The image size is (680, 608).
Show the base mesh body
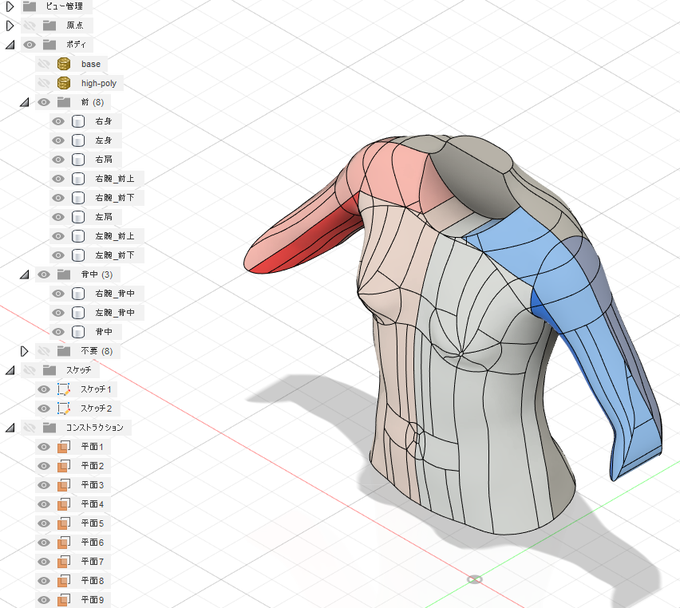[44, 64]
